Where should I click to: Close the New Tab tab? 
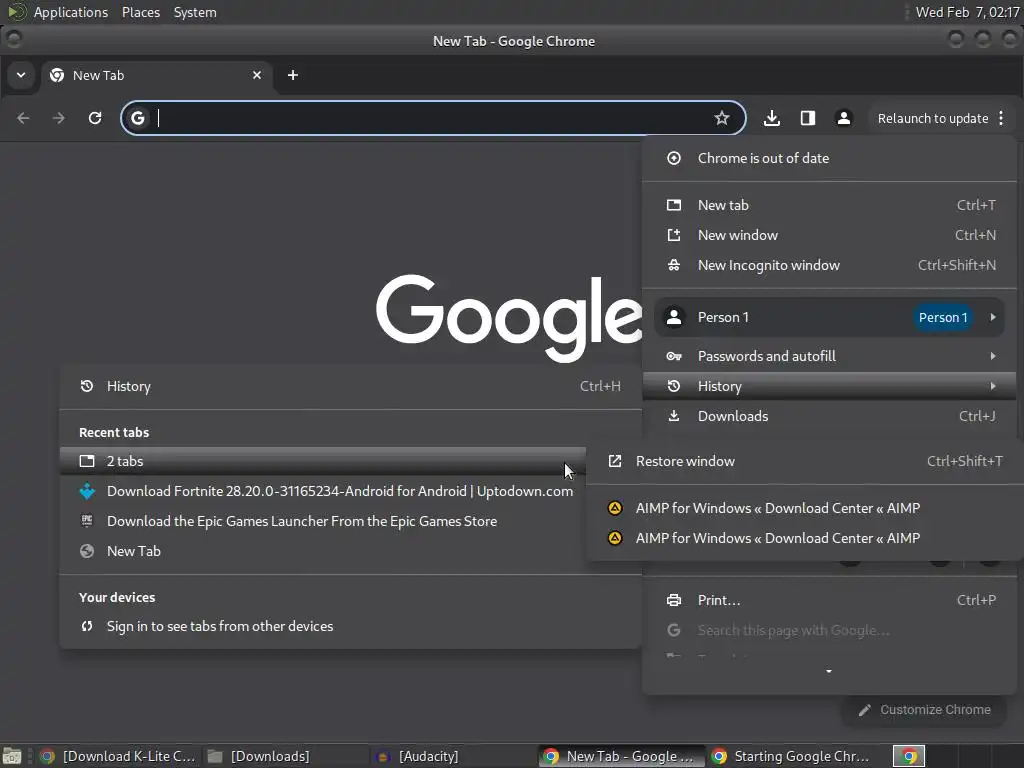[257, 76]
